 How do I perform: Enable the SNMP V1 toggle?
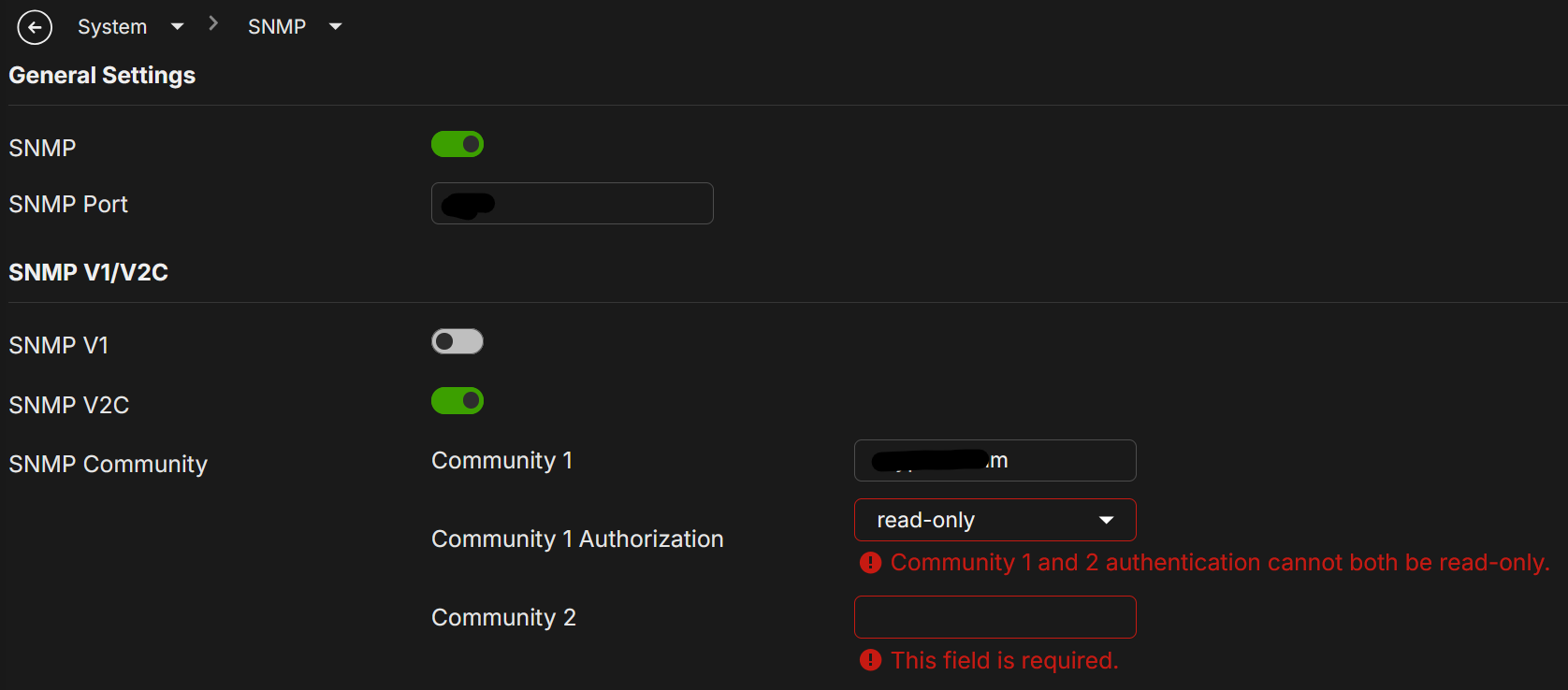tap(457, 341)
